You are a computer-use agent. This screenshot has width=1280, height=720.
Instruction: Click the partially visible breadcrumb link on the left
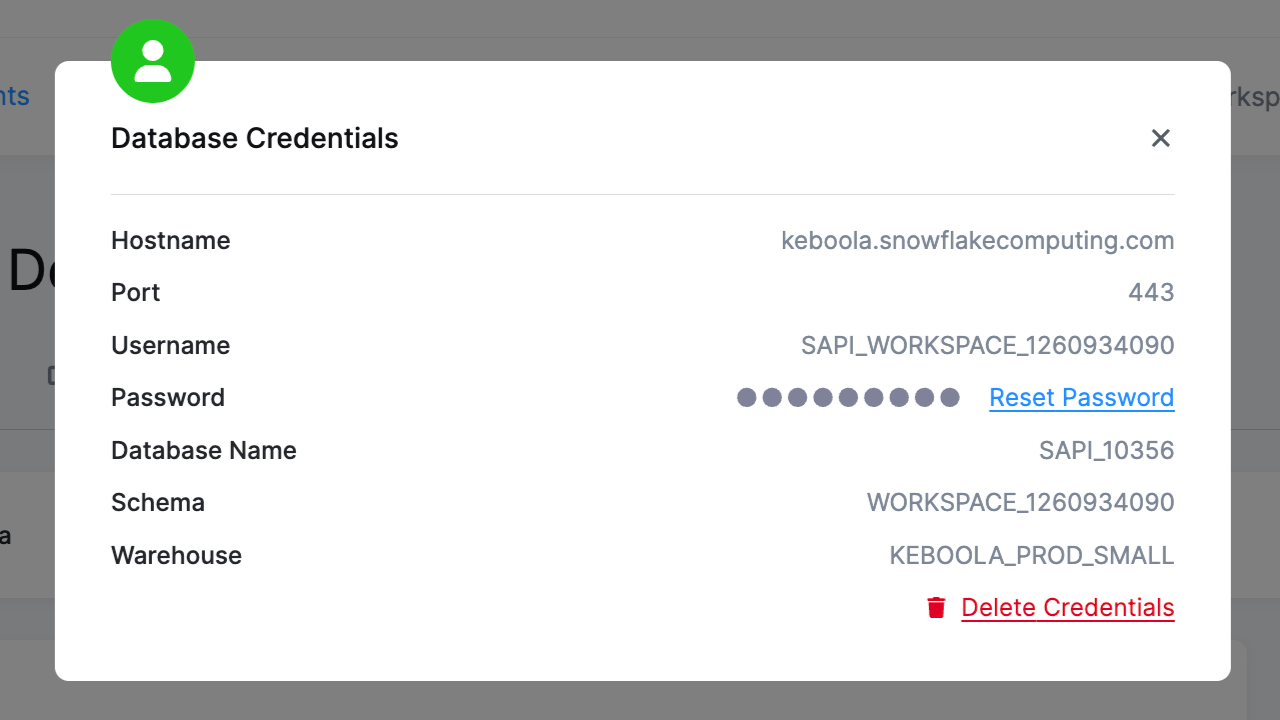13,96
